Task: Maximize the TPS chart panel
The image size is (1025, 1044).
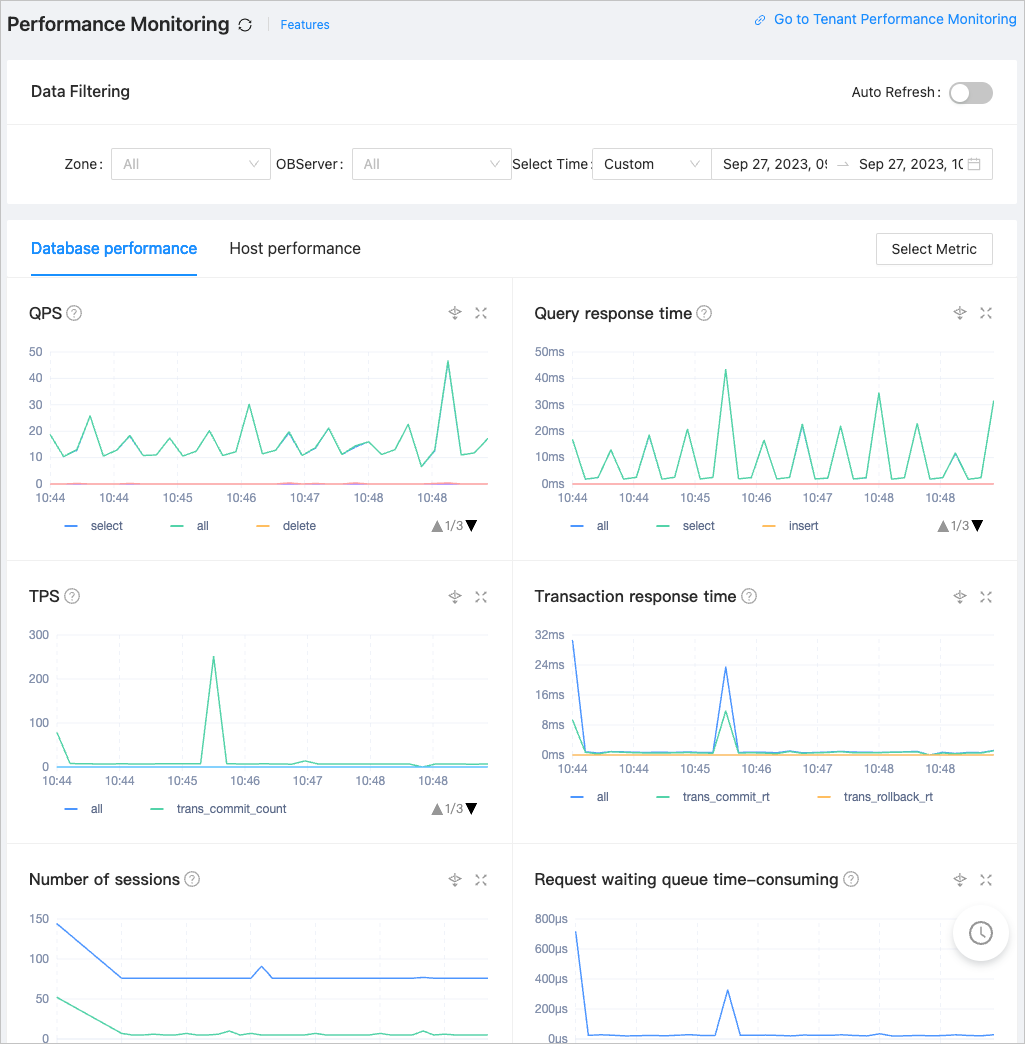Action: point(481,596)
